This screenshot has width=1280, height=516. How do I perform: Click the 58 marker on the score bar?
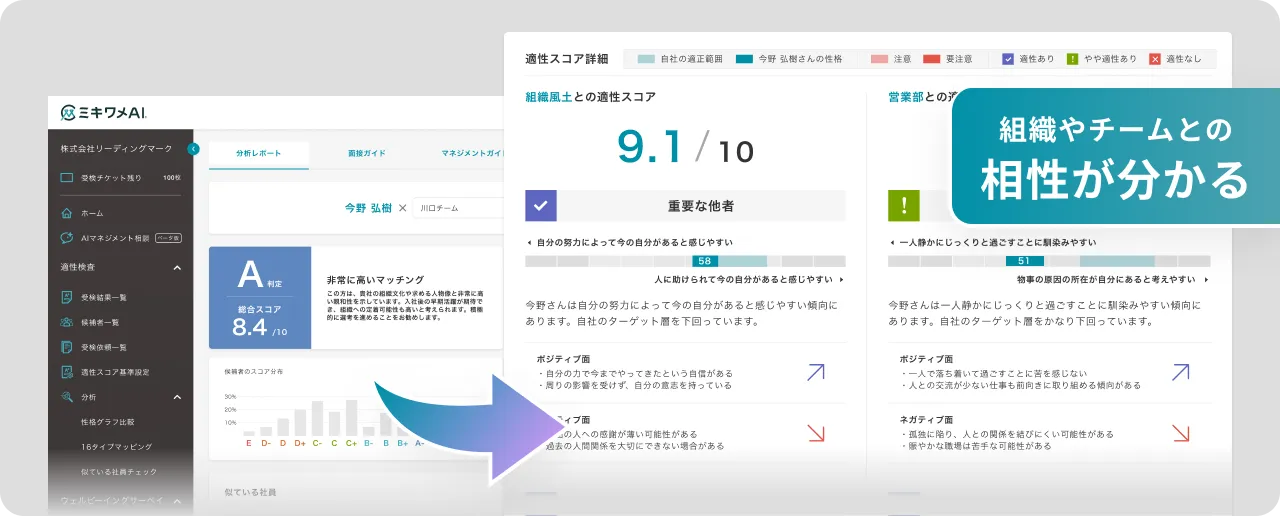coord(705,261)
